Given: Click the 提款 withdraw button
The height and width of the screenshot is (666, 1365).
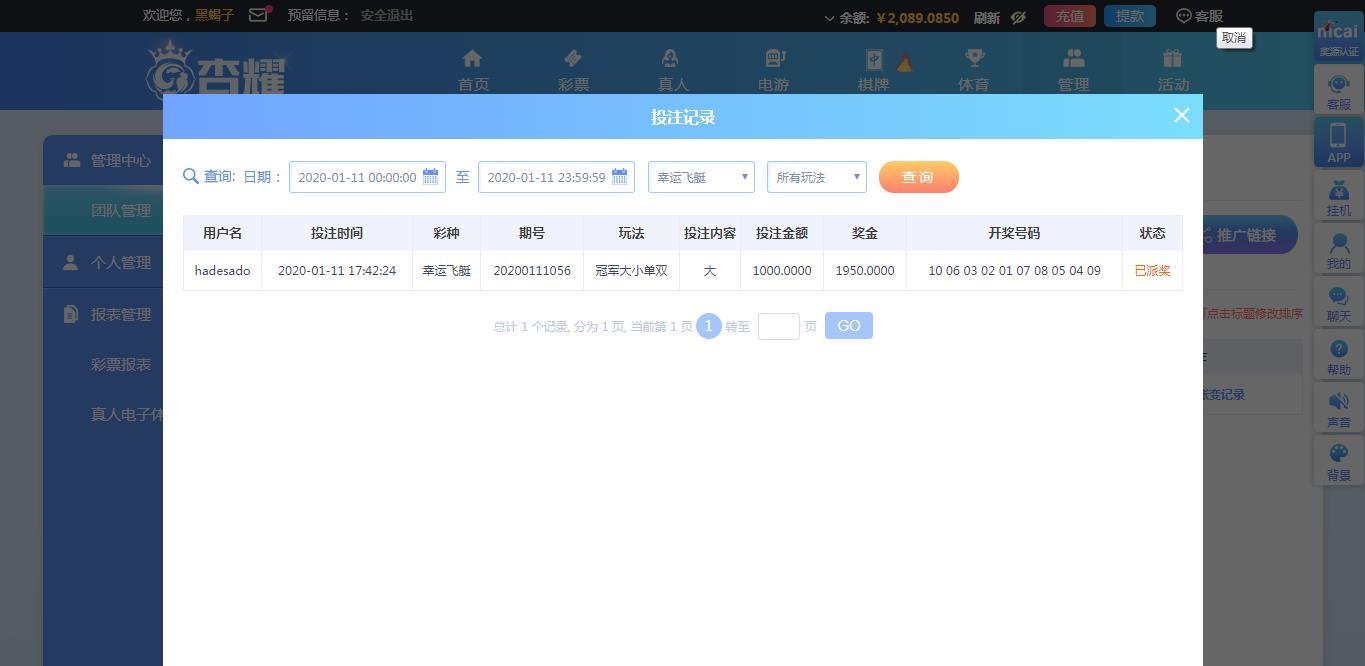Looking at the screenshot, I should (1130, 16).
